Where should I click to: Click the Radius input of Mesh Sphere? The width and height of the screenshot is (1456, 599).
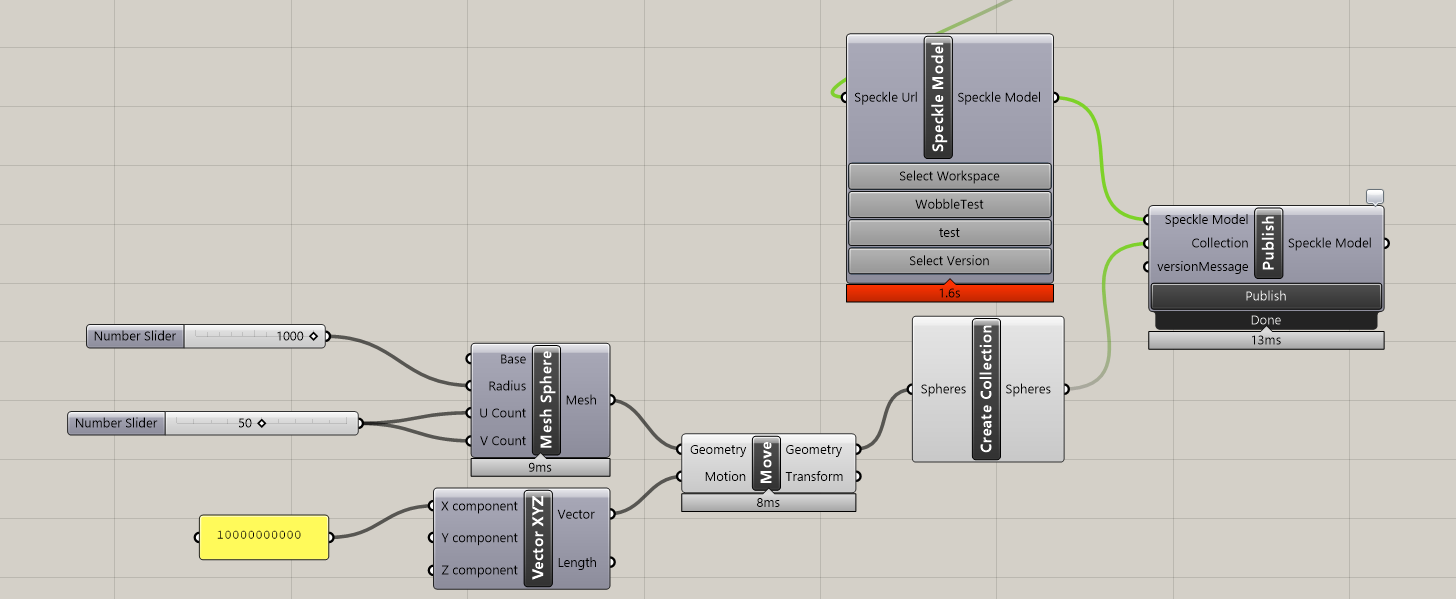[506, 386]
